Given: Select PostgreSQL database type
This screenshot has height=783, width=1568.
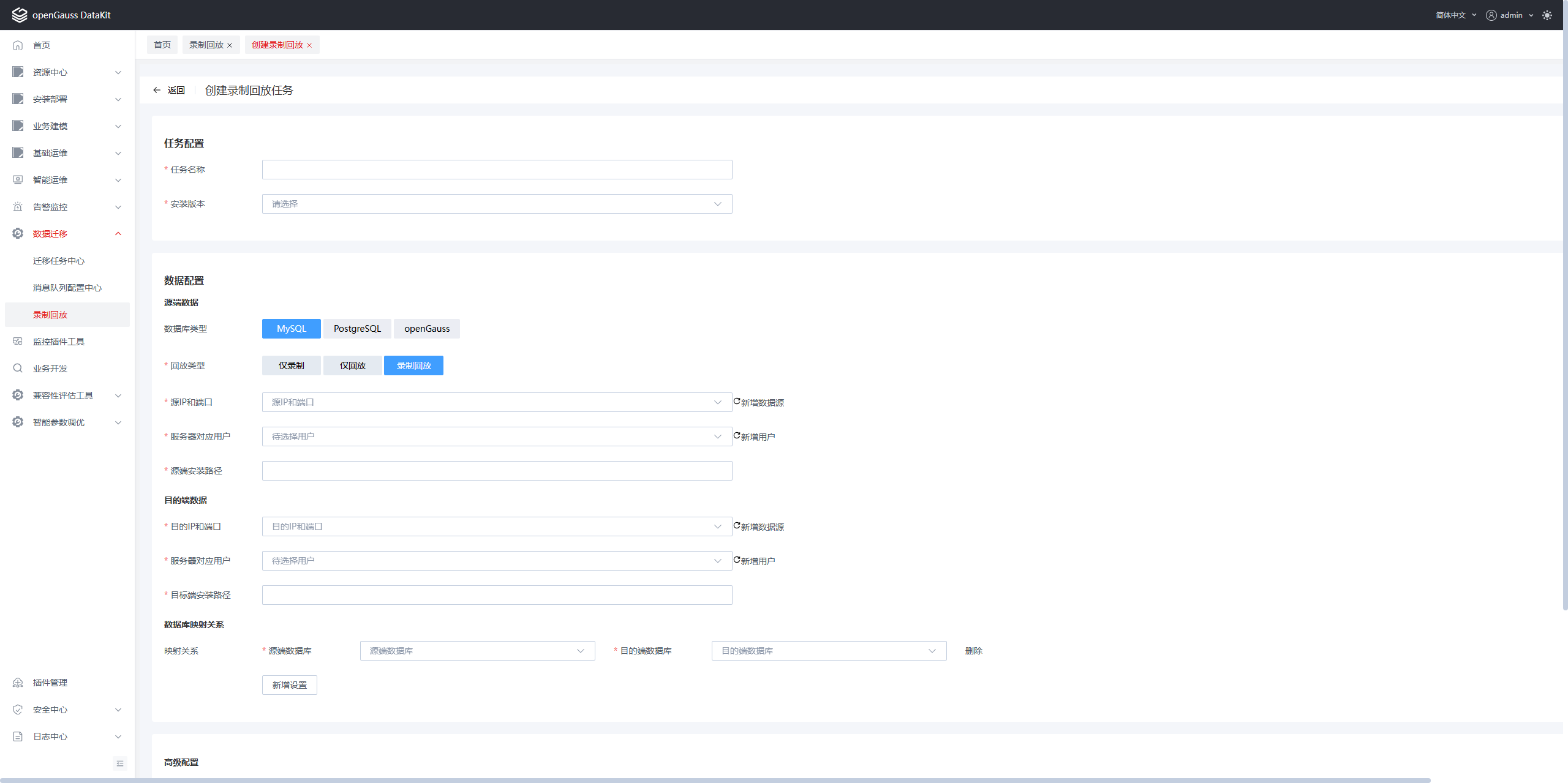Looking at the screenshot, I should (357, 329).
